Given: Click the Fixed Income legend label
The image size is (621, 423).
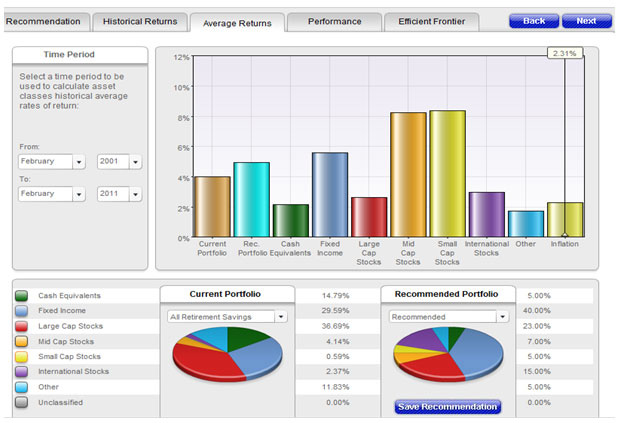Looking at the screenshot, I should (62, 311).
